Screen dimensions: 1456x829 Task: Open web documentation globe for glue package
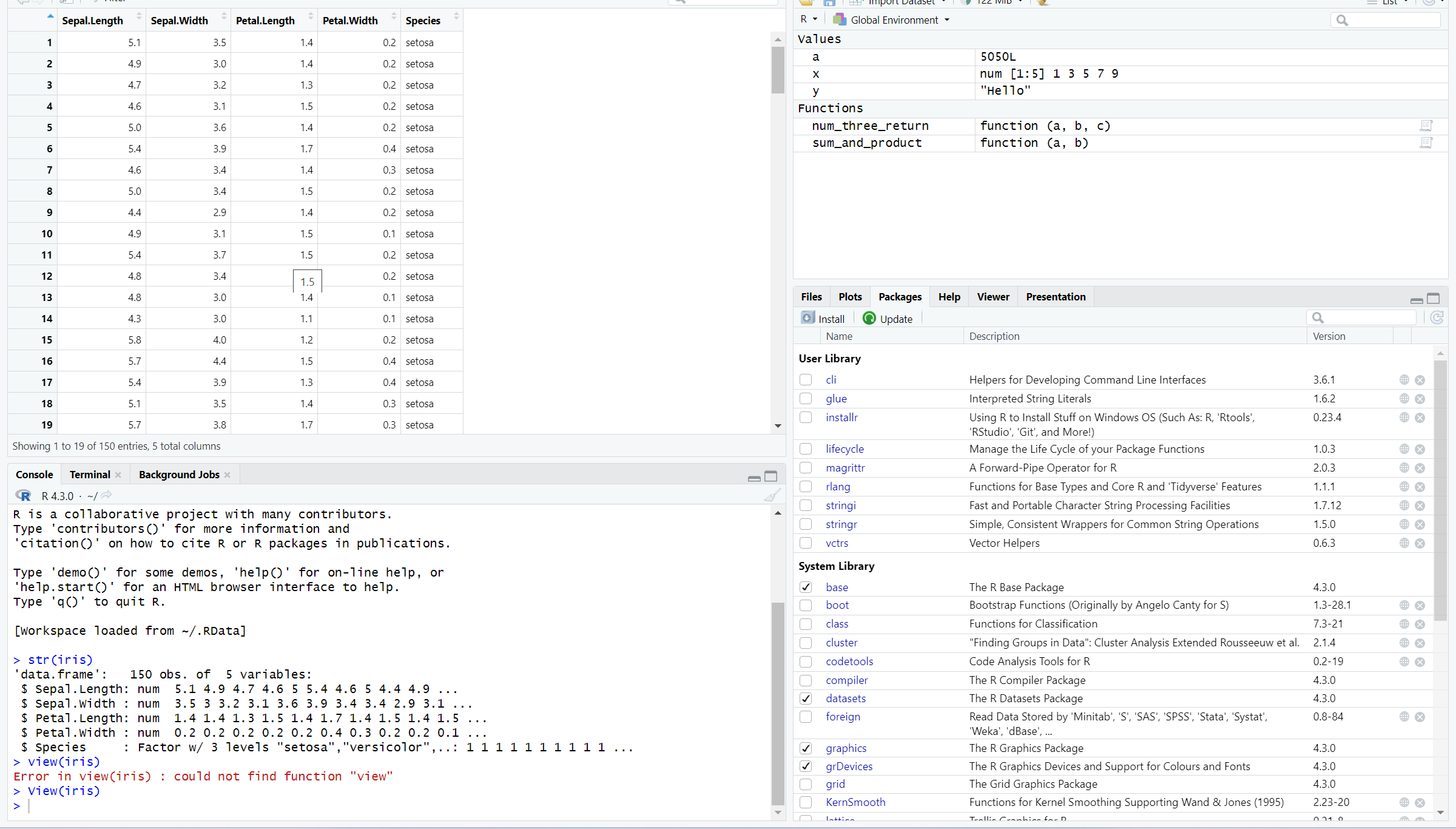1404,399
